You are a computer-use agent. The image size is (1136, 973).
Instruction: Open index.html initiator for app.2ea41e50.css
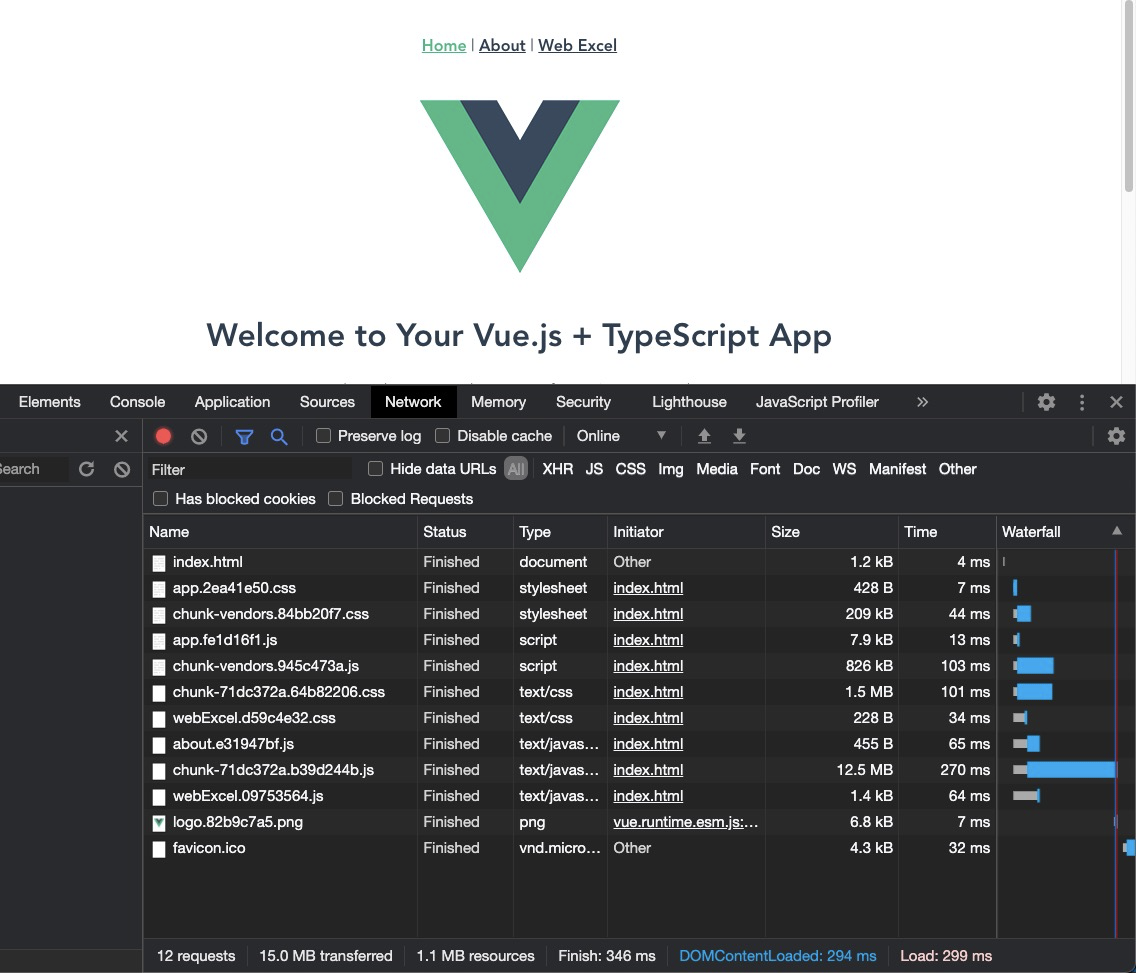(648, 588)
